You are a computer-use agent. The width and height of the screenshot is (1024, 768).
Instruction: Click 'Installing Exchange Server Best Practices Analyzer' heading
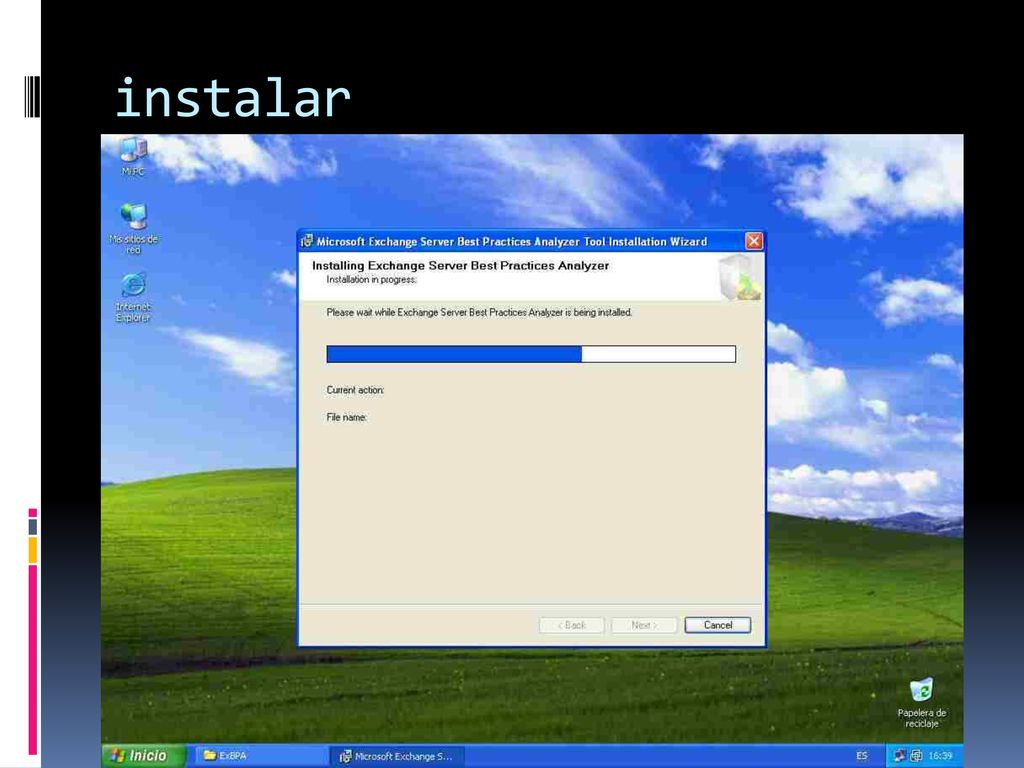point(460,265)
